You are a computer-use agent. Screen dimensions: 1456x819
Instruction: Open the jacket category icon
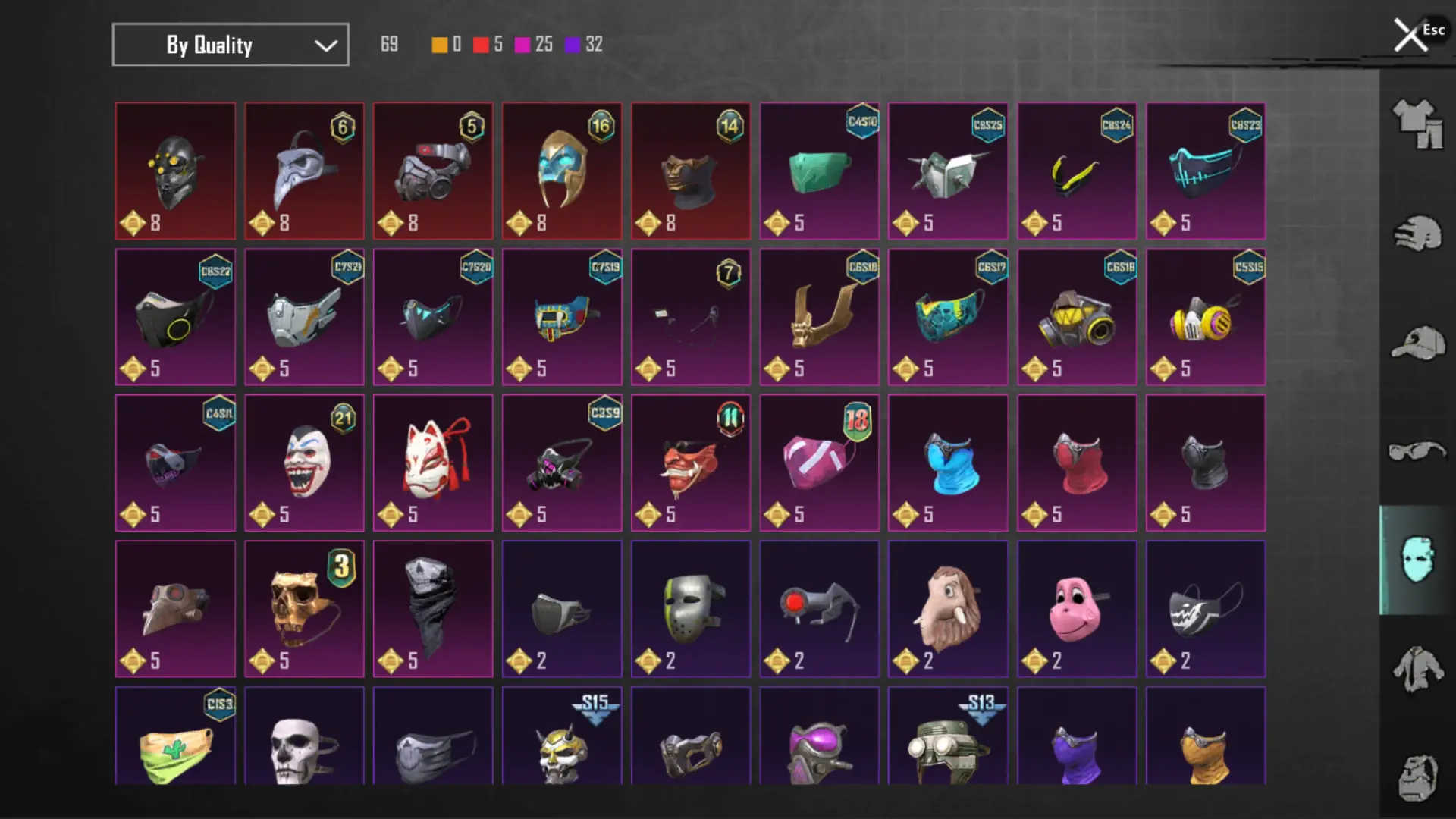tap(1417, 669)
